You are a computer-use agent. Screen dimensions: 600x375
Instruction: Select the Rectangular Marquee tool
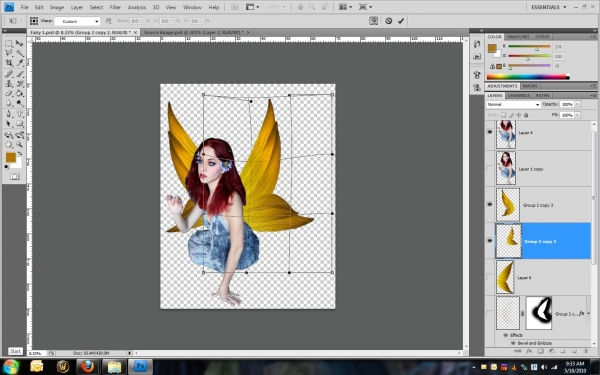[x=9, y=44]
